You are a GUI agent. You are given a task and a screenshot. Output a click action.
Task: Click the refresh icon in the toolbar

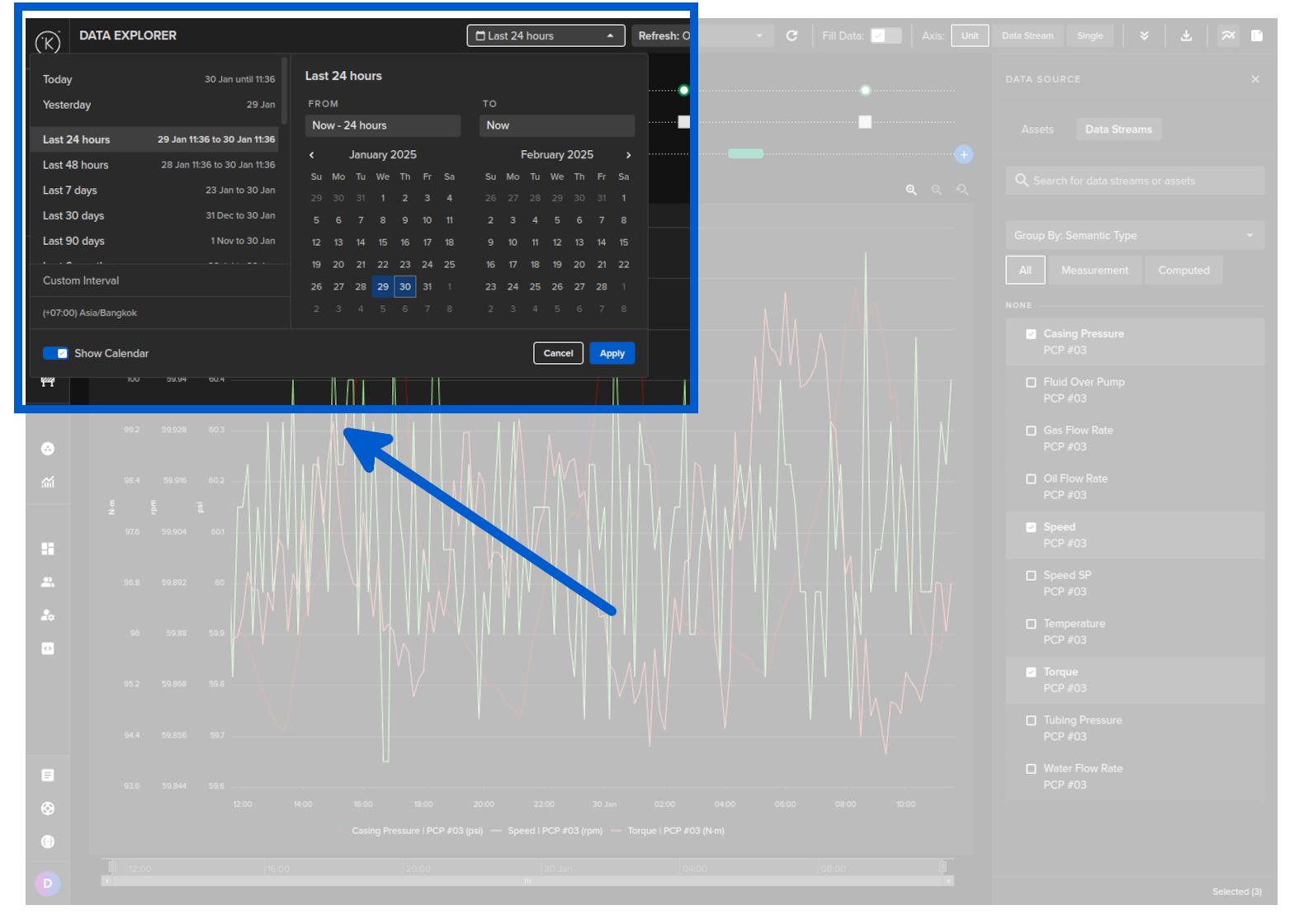[x=791, y=35]
